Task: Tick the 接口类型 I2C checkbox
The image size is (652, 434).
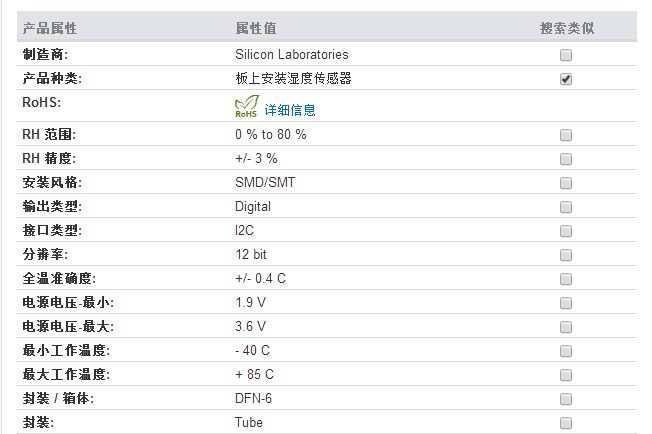Action: pyautogui.click(x=566, y=231)
